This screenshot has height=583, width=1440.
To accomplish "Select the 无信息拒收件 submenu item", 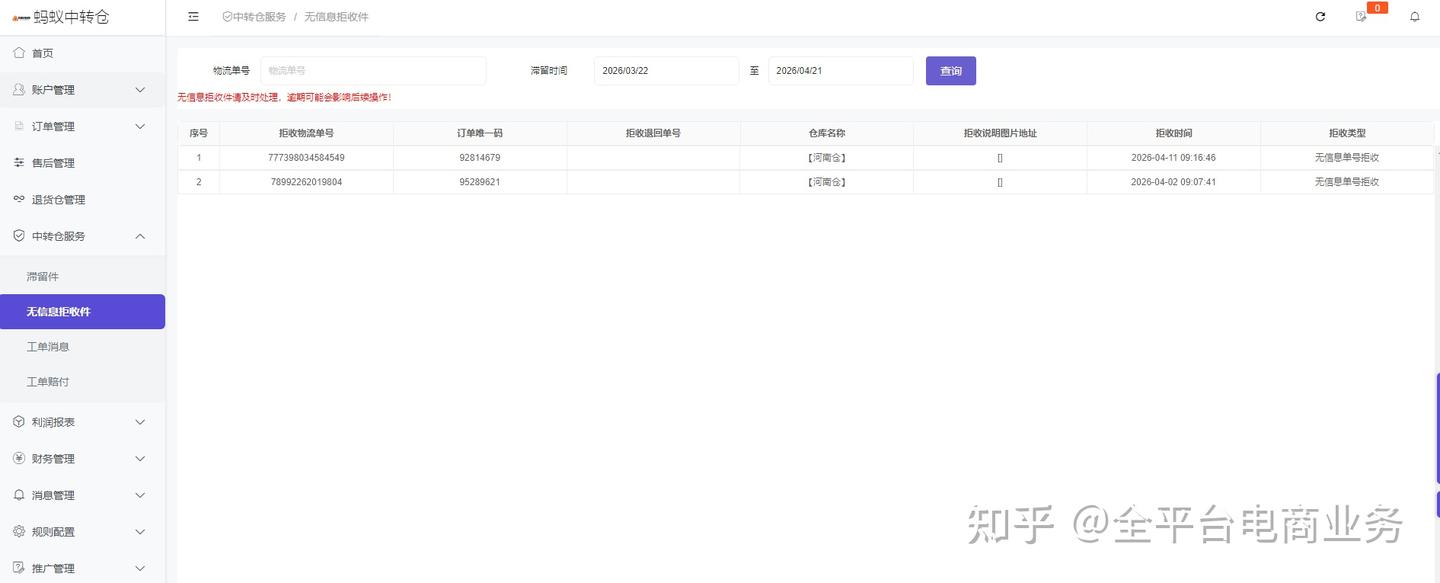I will point(82,311).
